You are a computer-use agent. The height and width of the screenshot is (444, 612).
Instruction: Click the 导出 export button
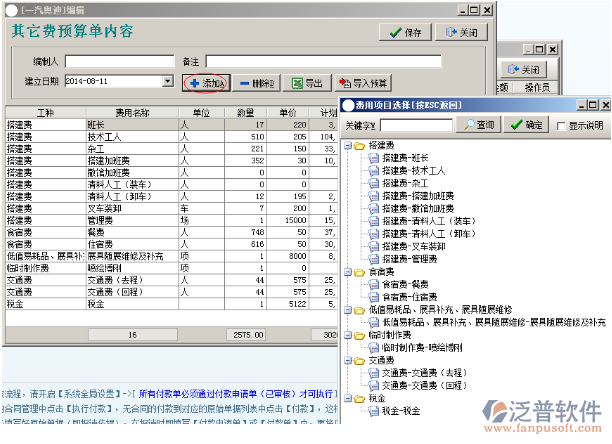coord(307,82)
